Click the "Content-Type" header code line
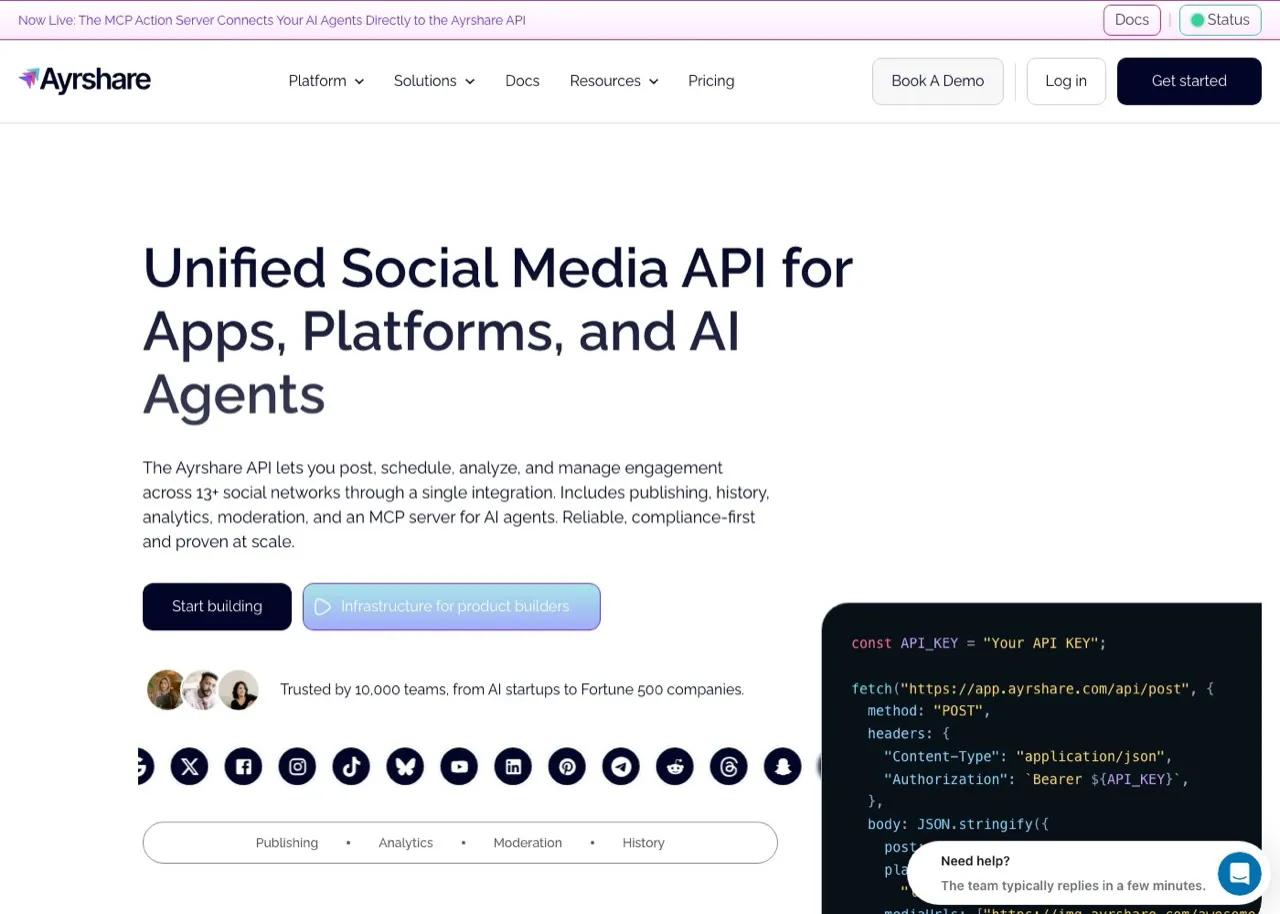 (x=1028, y=757)
